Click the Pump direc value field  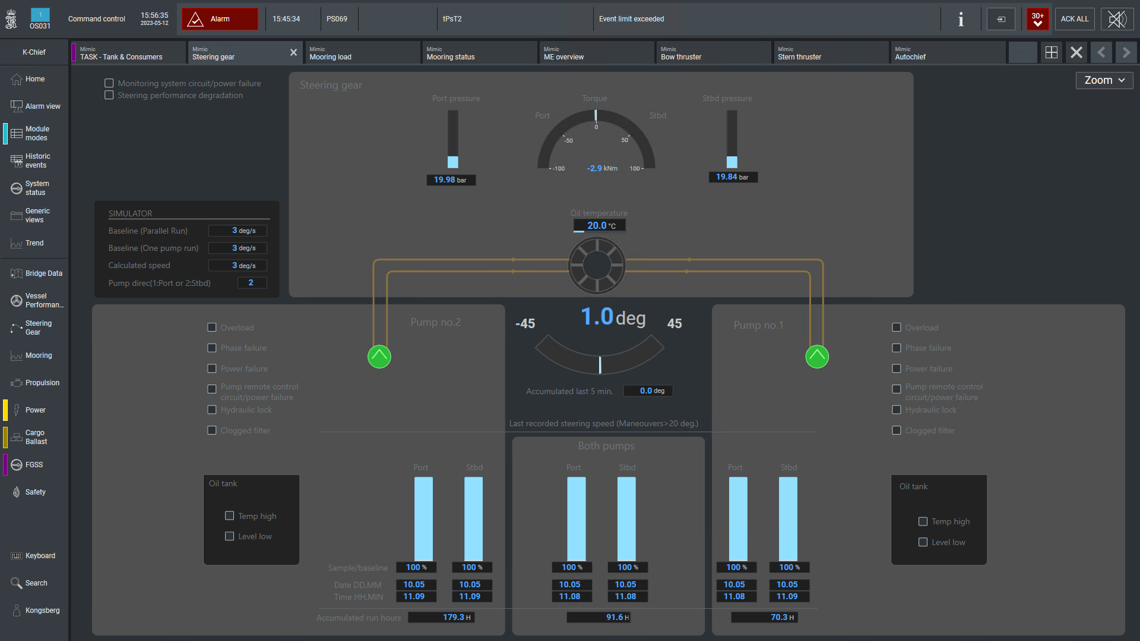[251, 283]
